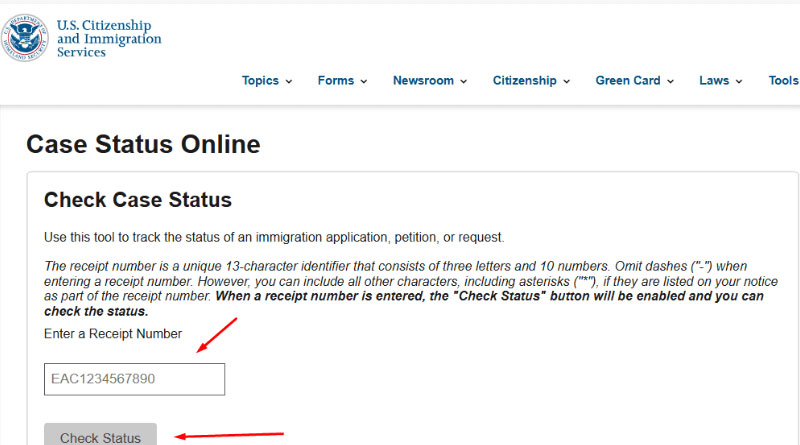The image size is (800, 445).
Task: Expand the chevron next to Laws
Action: [739, 81]
